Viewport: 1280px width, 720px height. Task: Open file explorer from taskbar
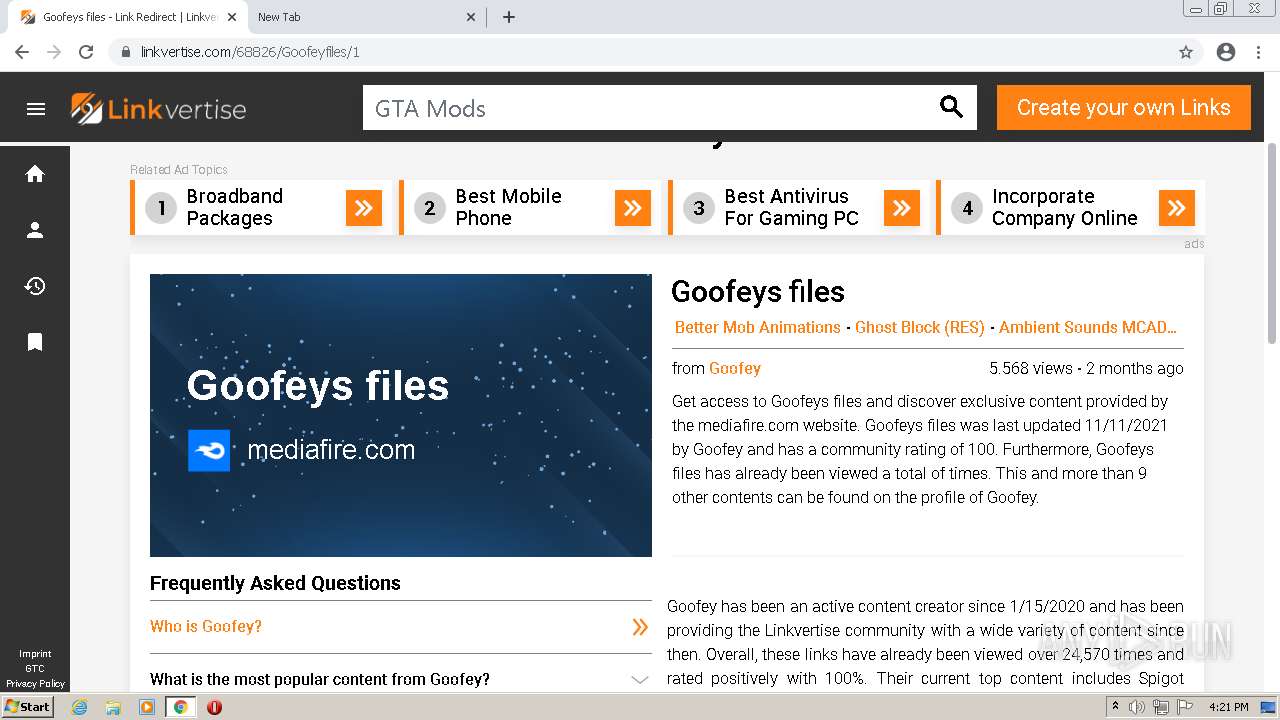(113, 707)
